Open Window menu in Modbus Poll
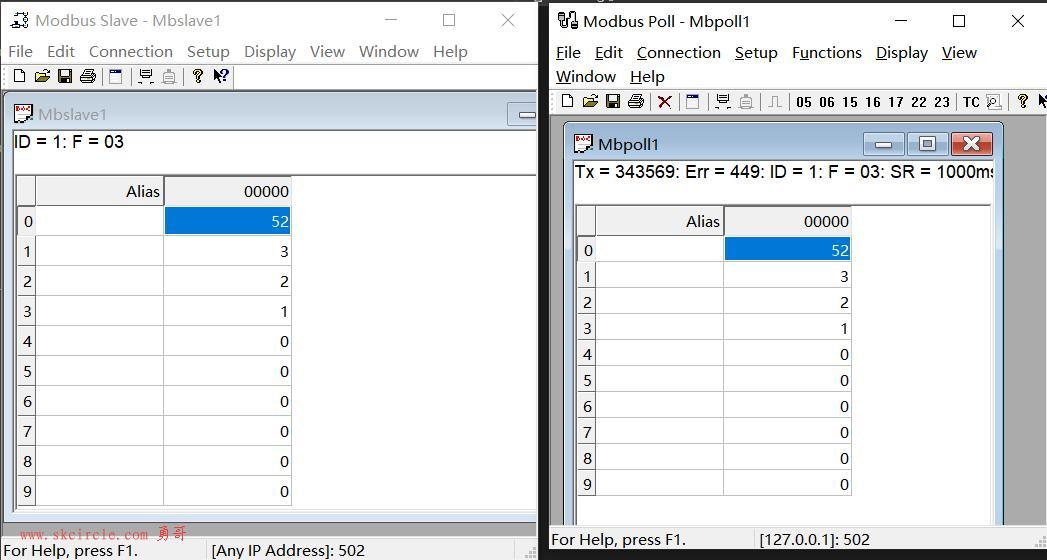The image size is (1047, 560). click(x=586, y=77)
